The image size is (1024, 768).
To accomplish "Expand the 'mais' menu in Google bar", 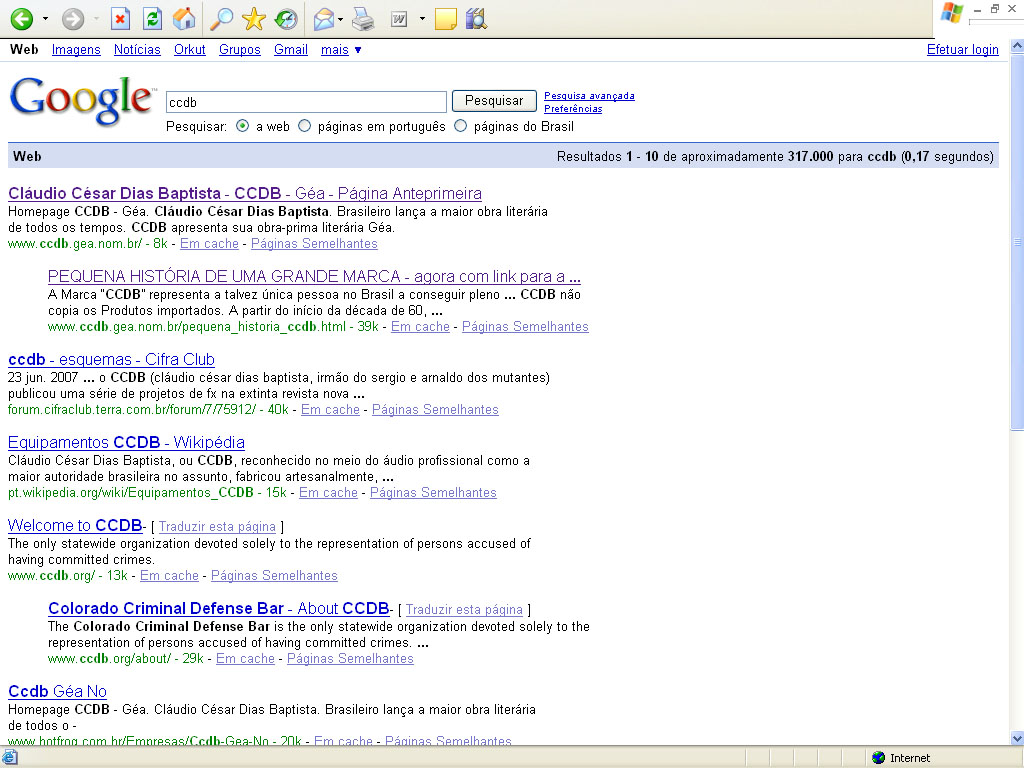I will click(x=341, y=50).
